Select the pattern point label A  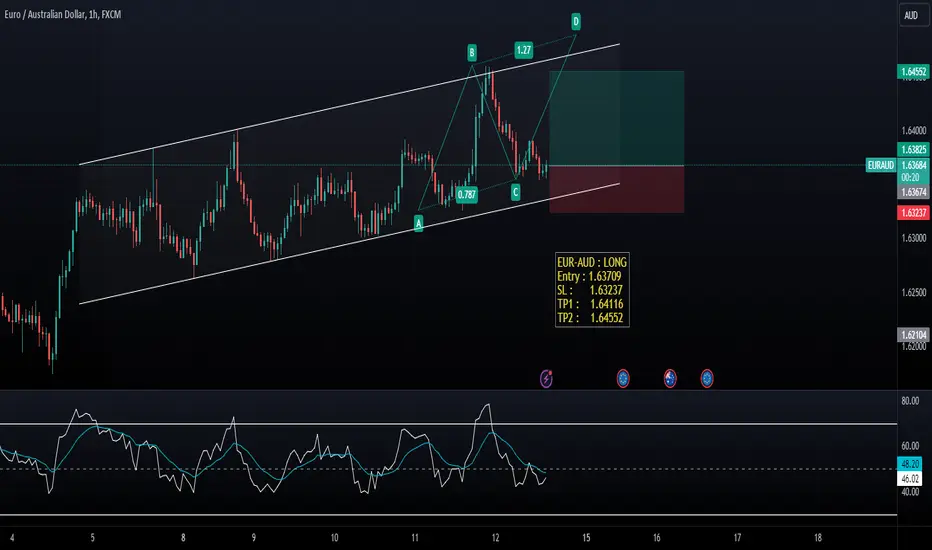pyautogui.click(x=418, y=224)
